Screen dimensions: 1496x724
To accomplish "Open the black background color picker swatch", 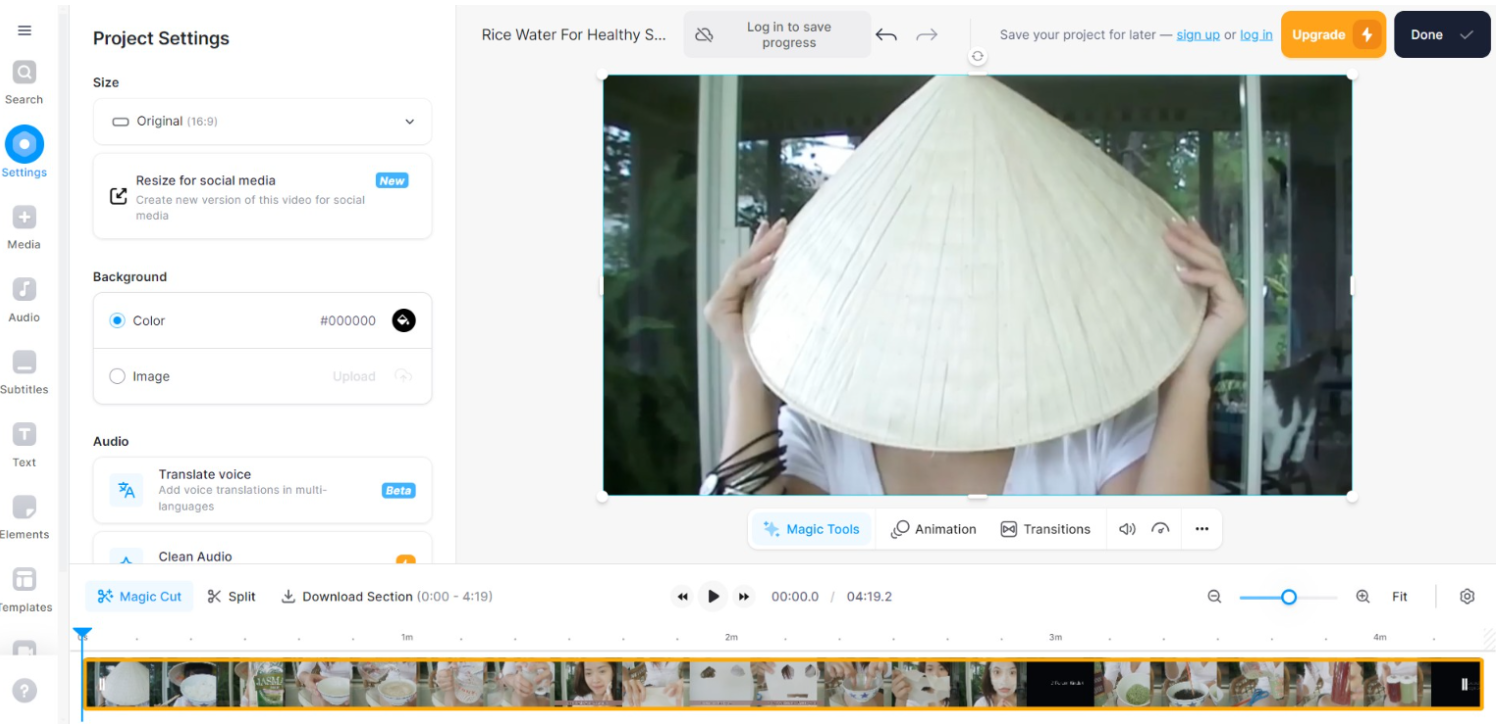I will point(403,320).
